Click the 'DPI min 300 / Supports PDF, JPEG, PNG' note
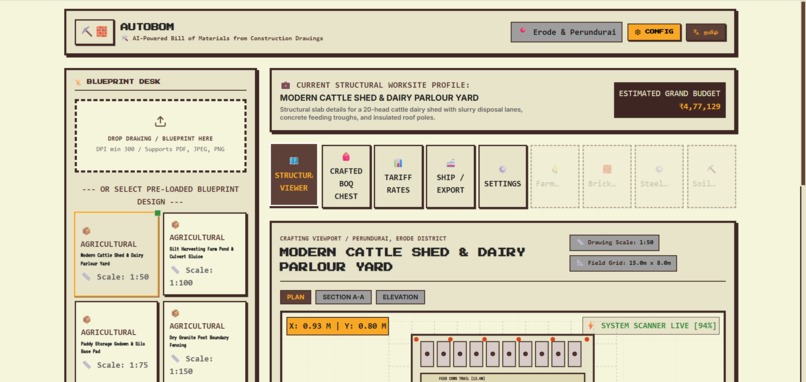This screenshot has height=382, width=806. tap(160, 149)
